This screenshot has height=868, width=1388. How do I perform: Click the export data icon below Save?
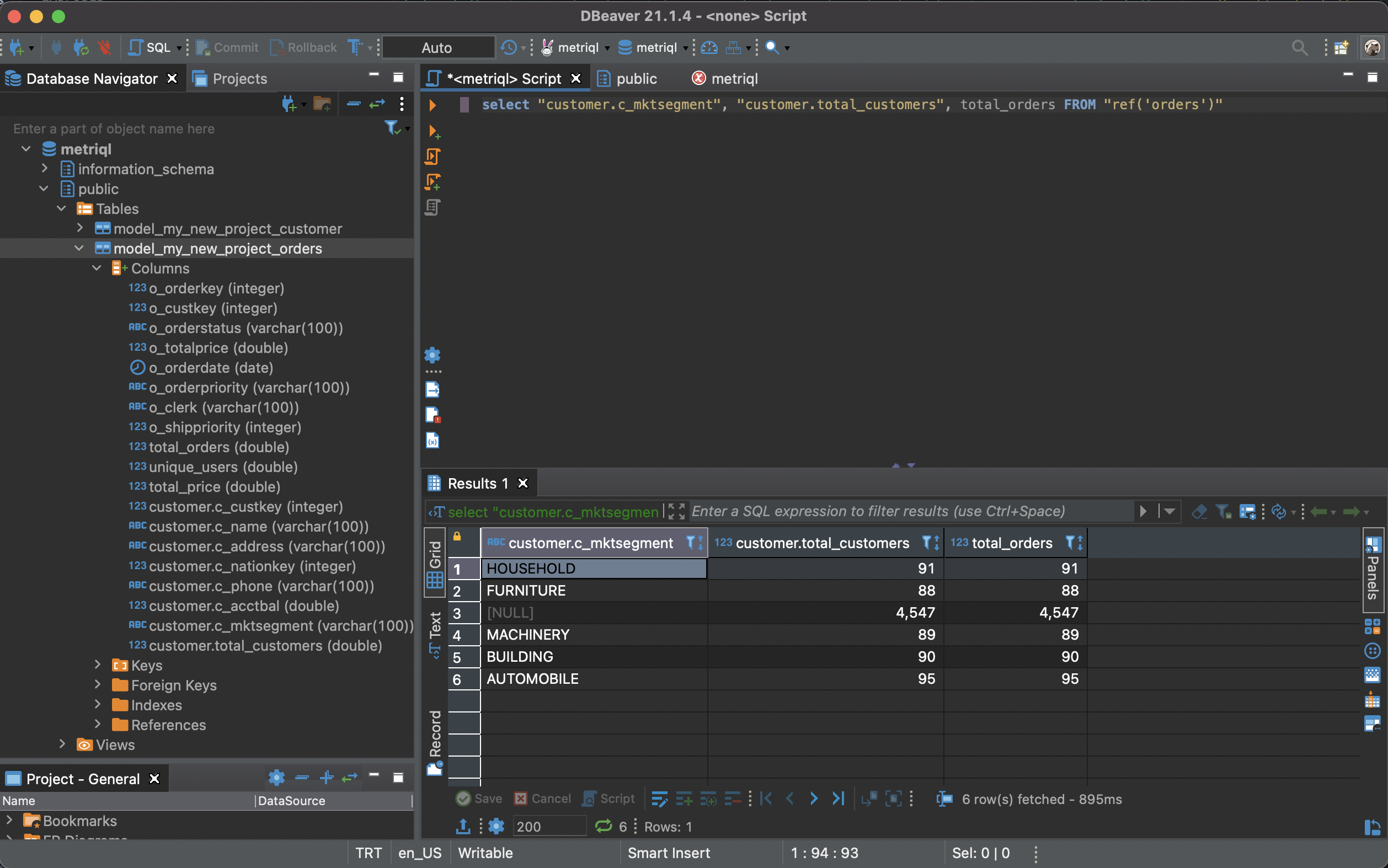click(x=463, y=826)
